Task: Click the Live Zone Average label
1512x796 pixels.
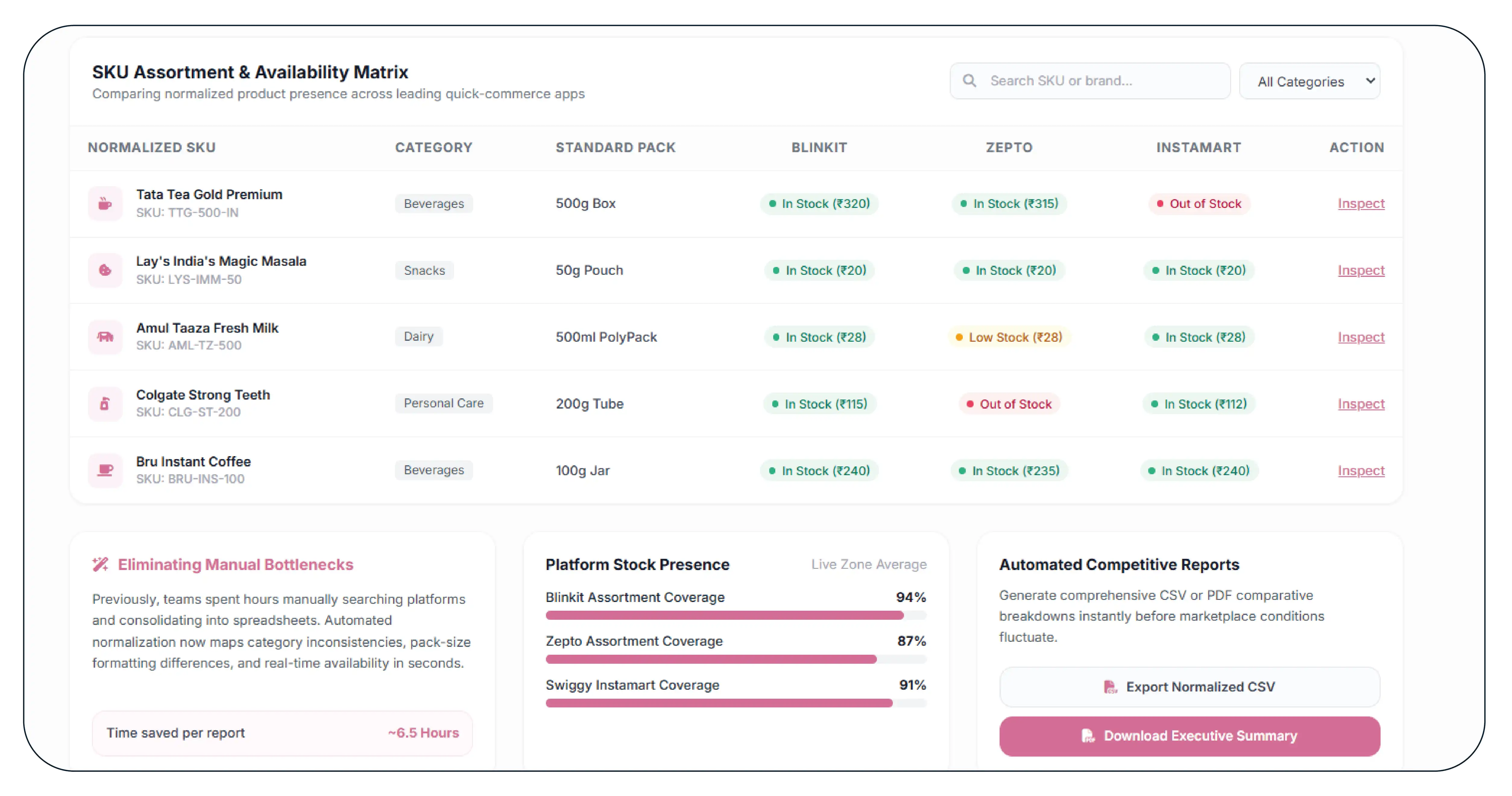Action: [x=869, y=564]
